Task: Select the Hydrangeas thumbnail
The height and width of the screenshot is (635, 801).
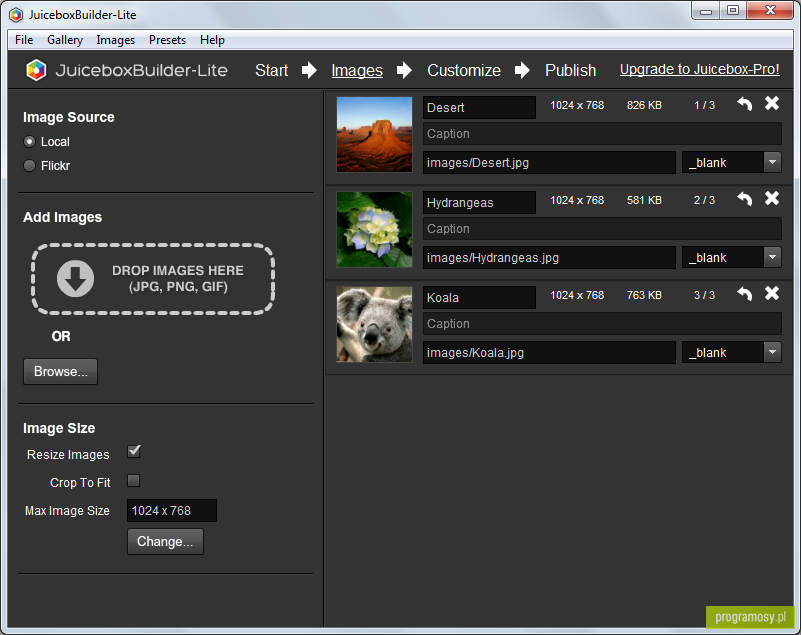Action: 374,229
